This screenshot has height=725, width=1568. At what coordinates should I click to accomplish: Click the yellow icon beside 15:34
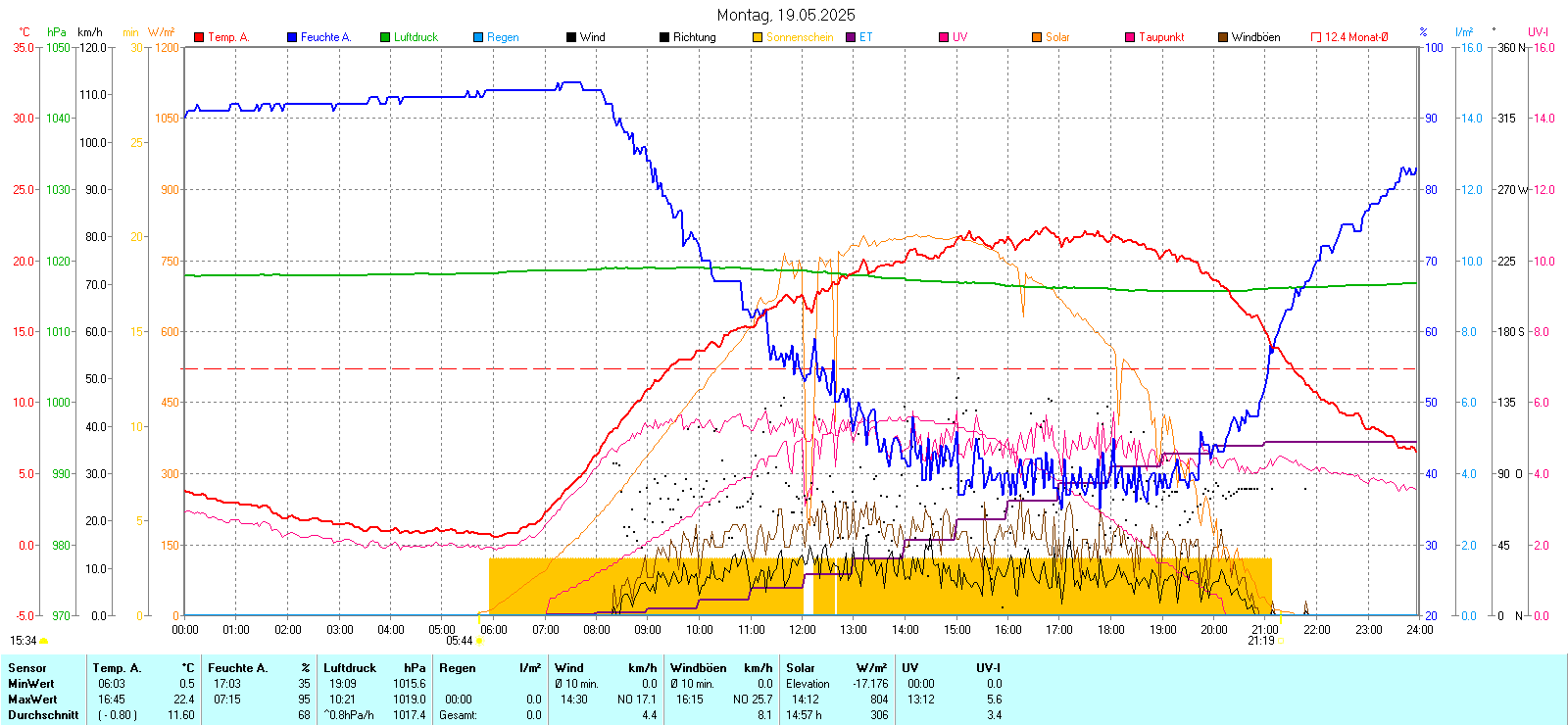(x=43, y=641)
